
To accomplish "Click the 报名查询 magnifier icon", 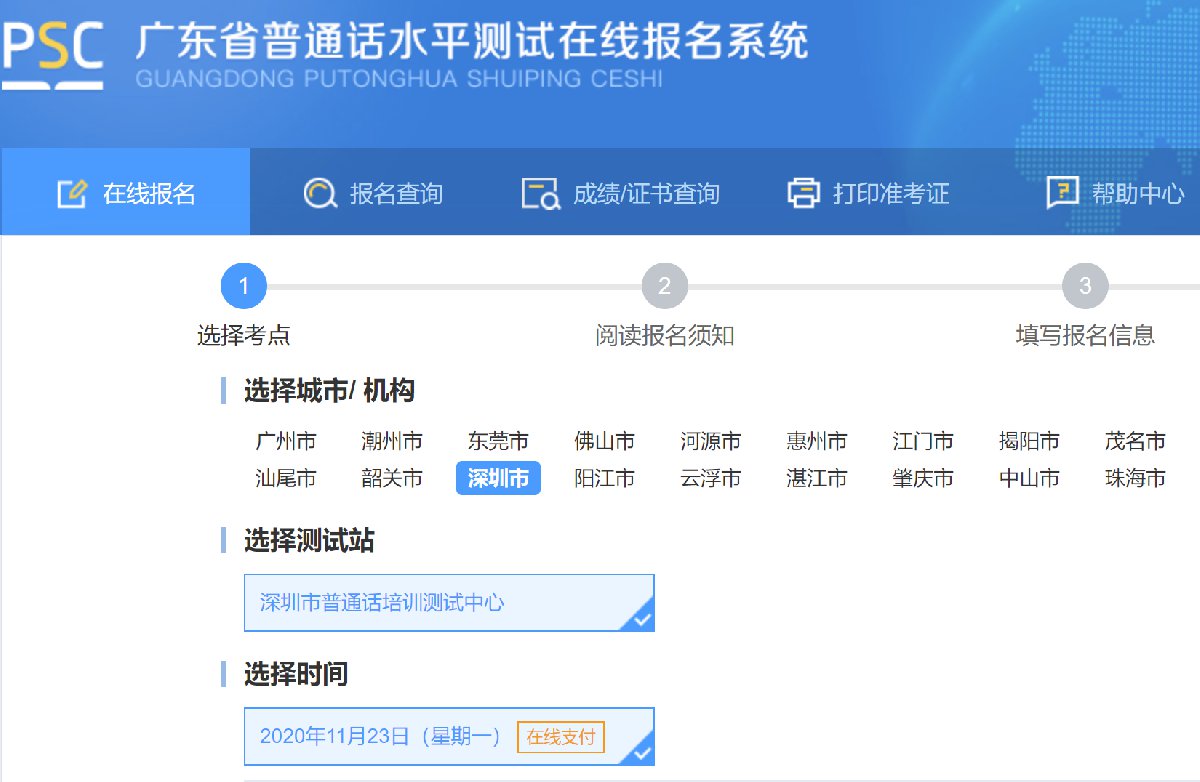I will pos(320,193).
